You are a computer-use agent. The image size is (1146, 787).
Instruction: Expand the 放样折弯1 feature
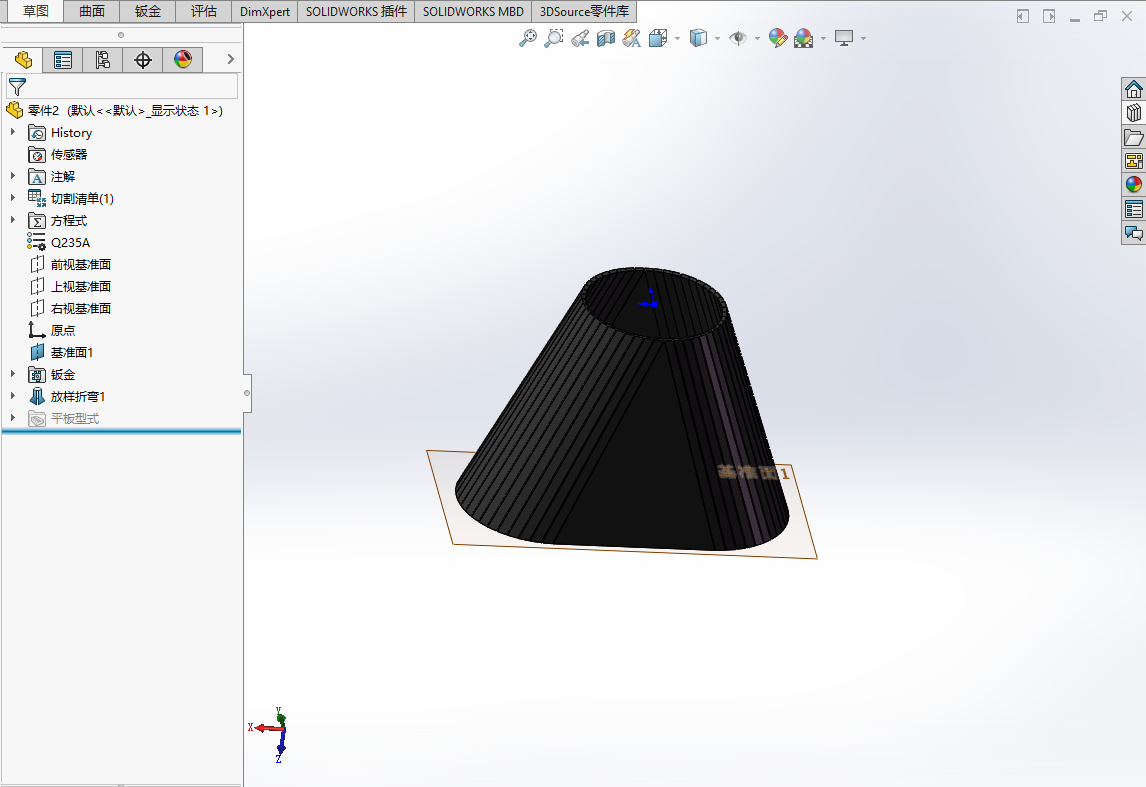tap(12, 396)
